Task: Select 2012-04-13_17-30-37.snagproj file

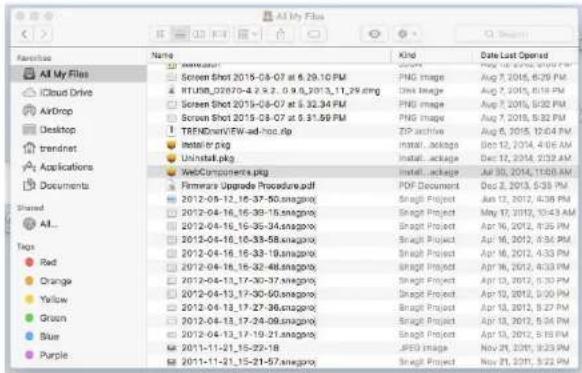Action: click(362, 281)
